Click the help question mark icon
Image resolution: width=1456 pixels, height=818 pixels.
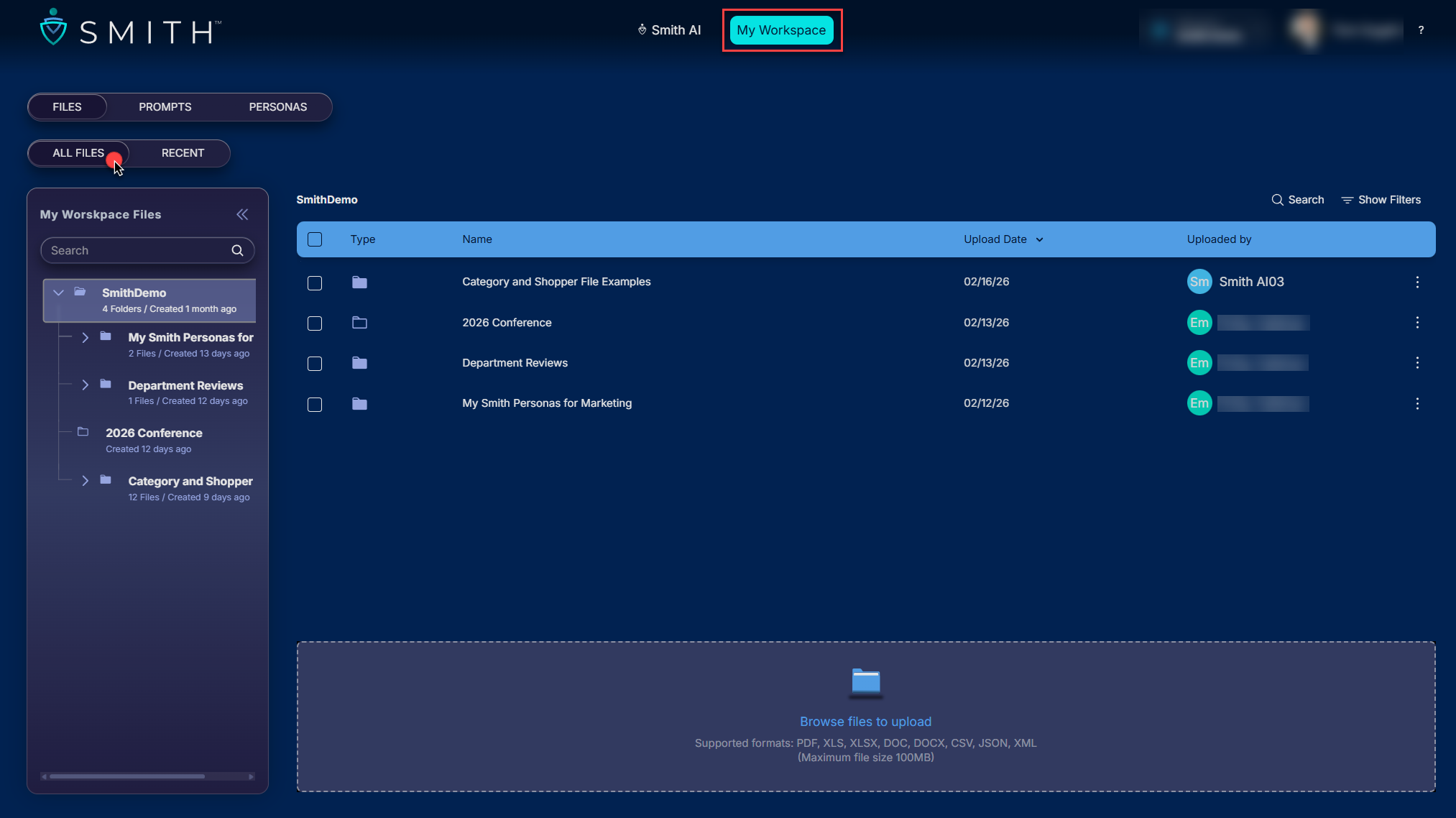tap(1421, 30)
